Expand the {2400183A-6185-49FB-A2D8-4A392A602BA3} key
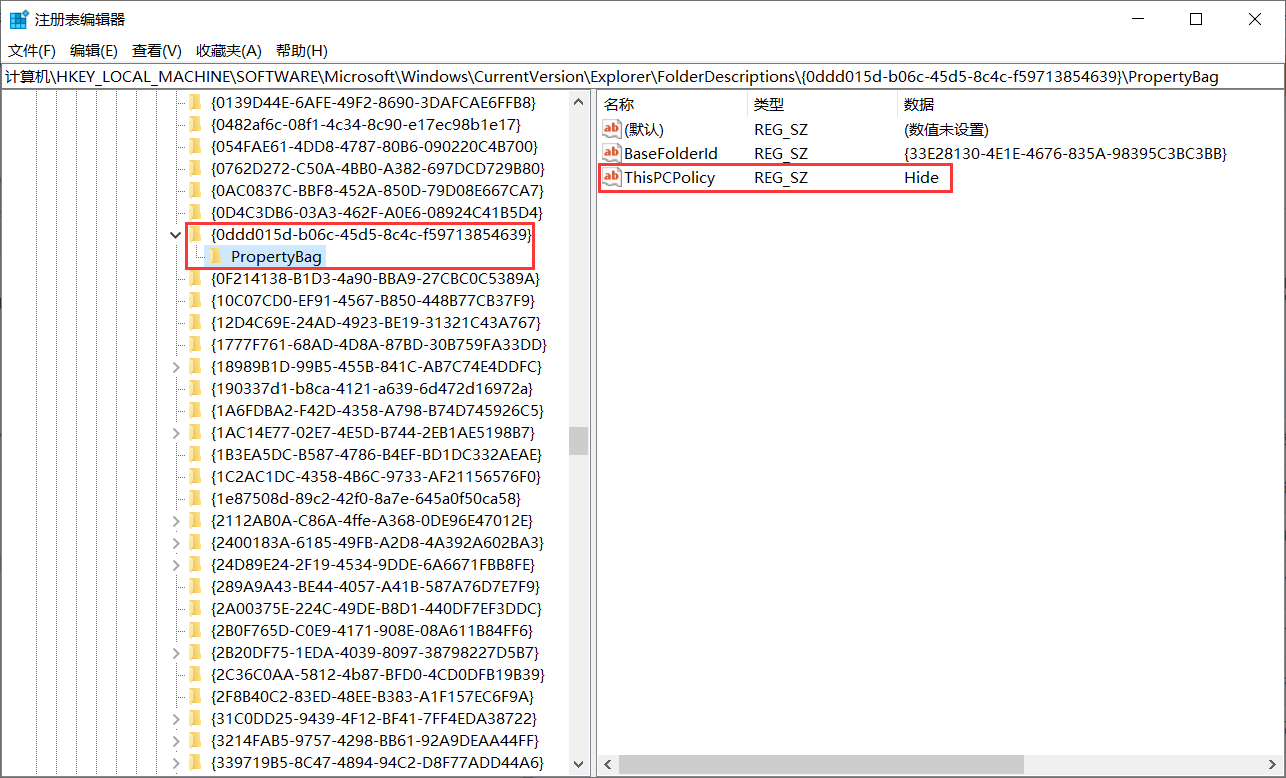Viewport: 1286px width, 778px height. 176,542
